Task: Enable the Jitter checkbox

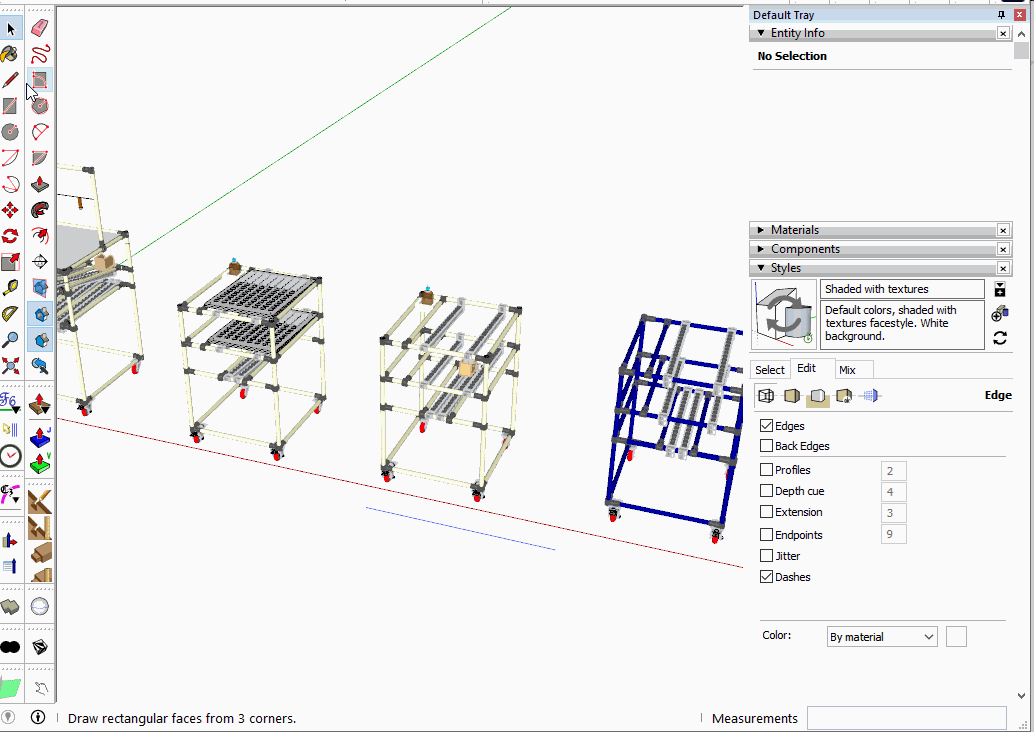Action: click(x=766, y=555)
